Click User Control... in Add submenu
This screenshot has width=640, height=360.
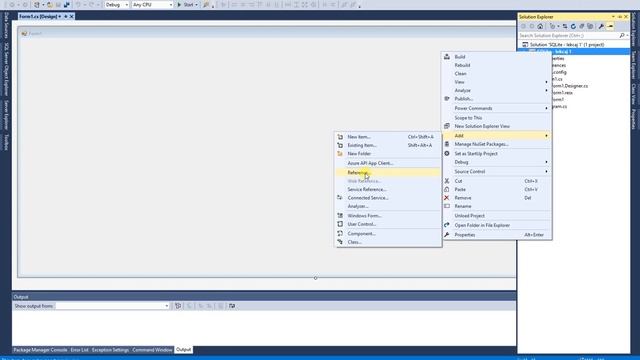pos(388,224)
